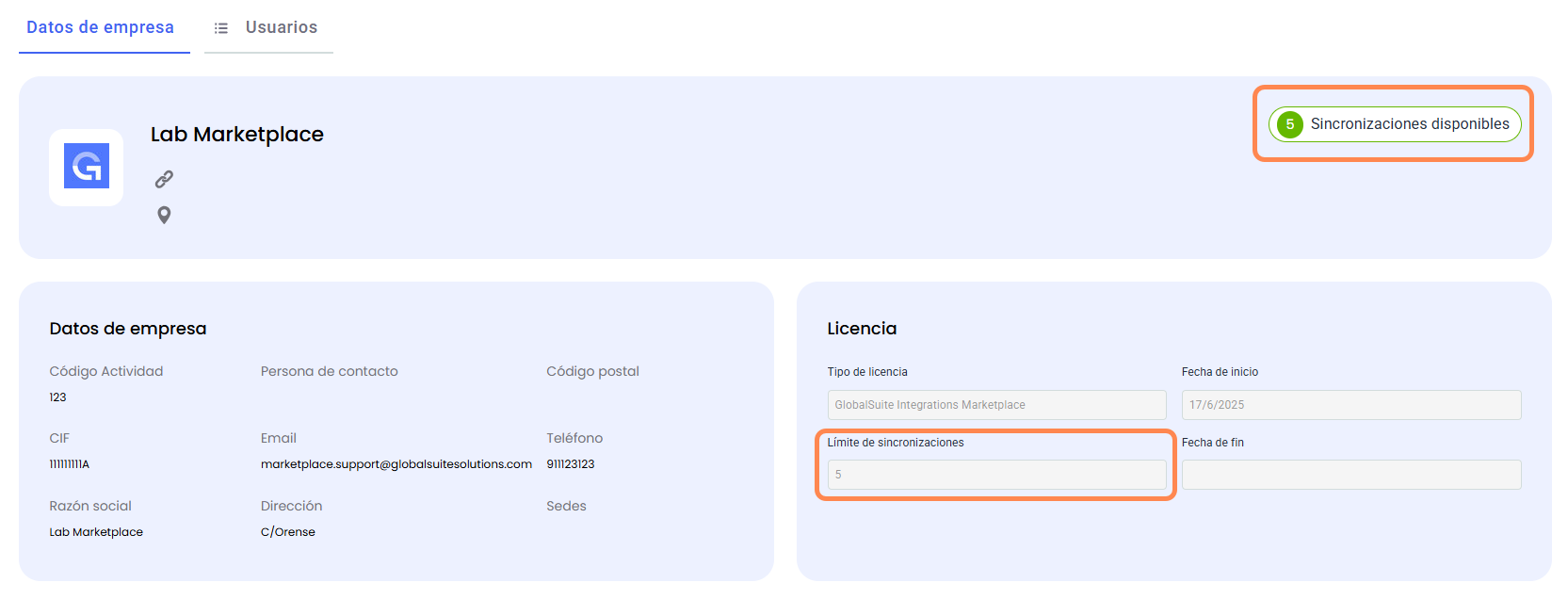This screenshot has height=599, width=1568.
Task: Click the Razón social value Lab Marketplace
Action: coord(96,532)
